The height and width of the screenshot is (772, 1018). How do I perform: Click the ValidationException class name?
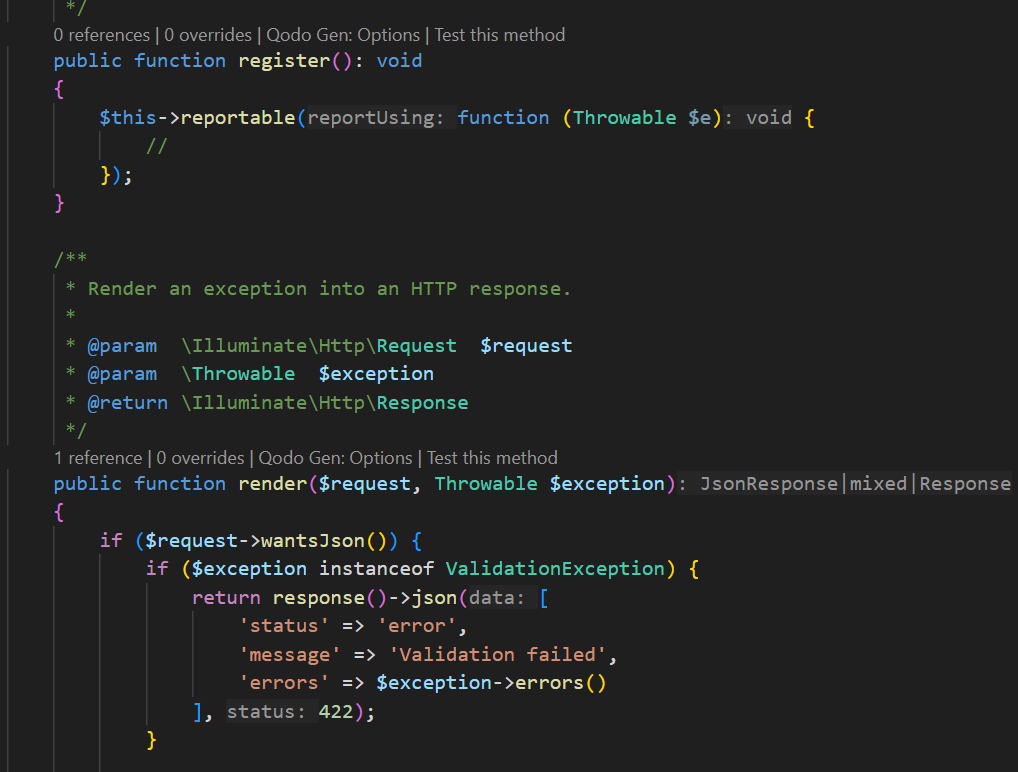pos(554,569)
